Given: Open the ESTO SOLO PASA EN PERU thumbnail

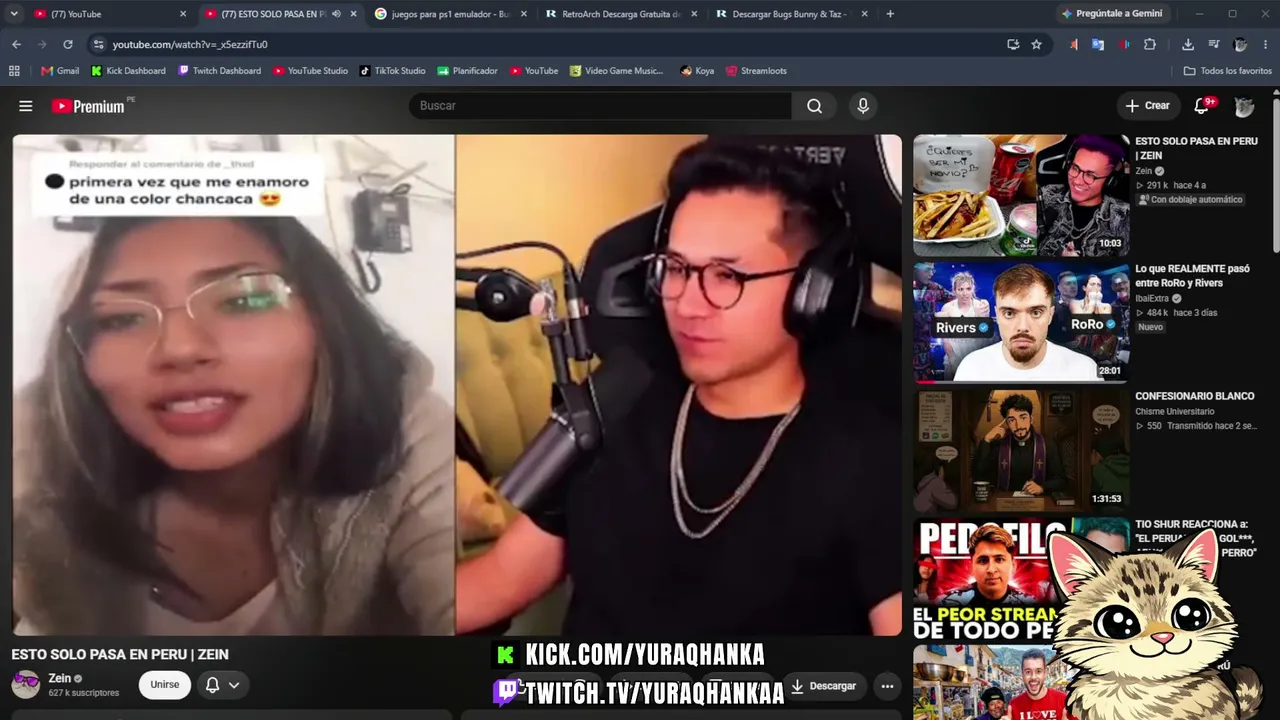Looking at the screenshot, I should [1021, 195].
